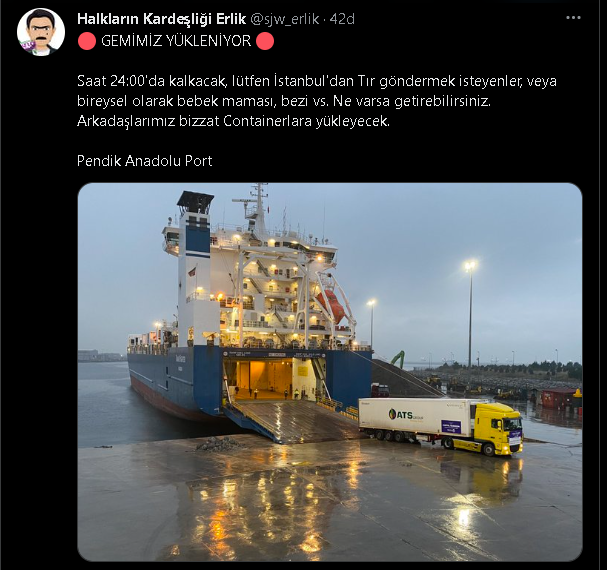This screenshot has height=570, width=607.
Task: Click the tall lit lamp post
Action: point(470,314)
